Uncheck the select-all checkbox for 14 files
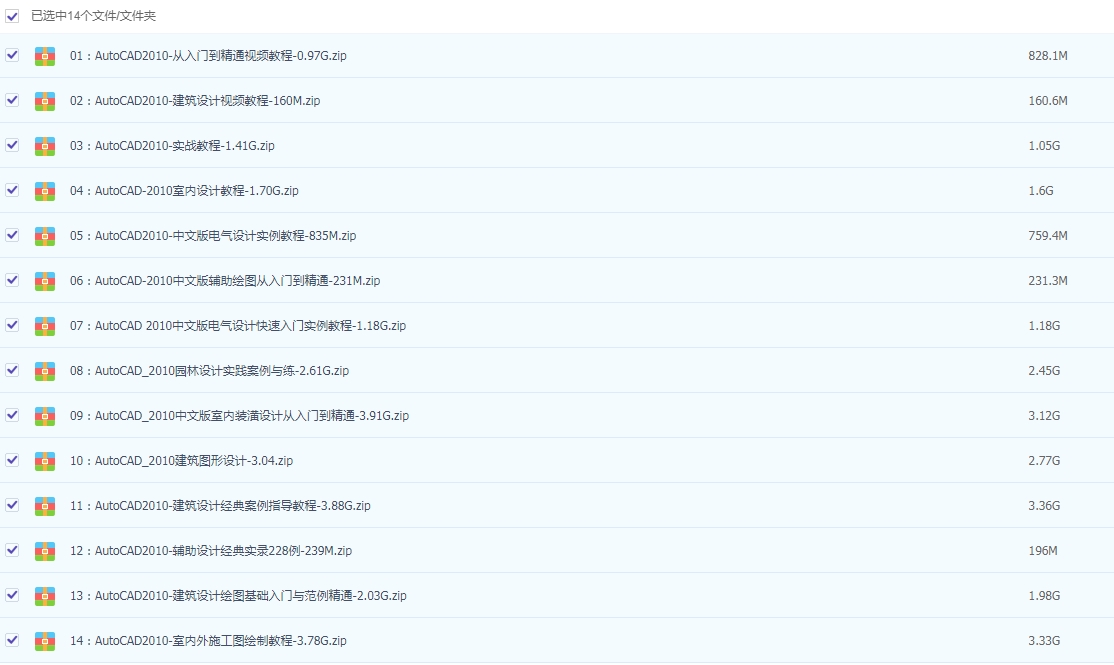This screenshot has height=665, width=1114. click(x=12, y=16)
